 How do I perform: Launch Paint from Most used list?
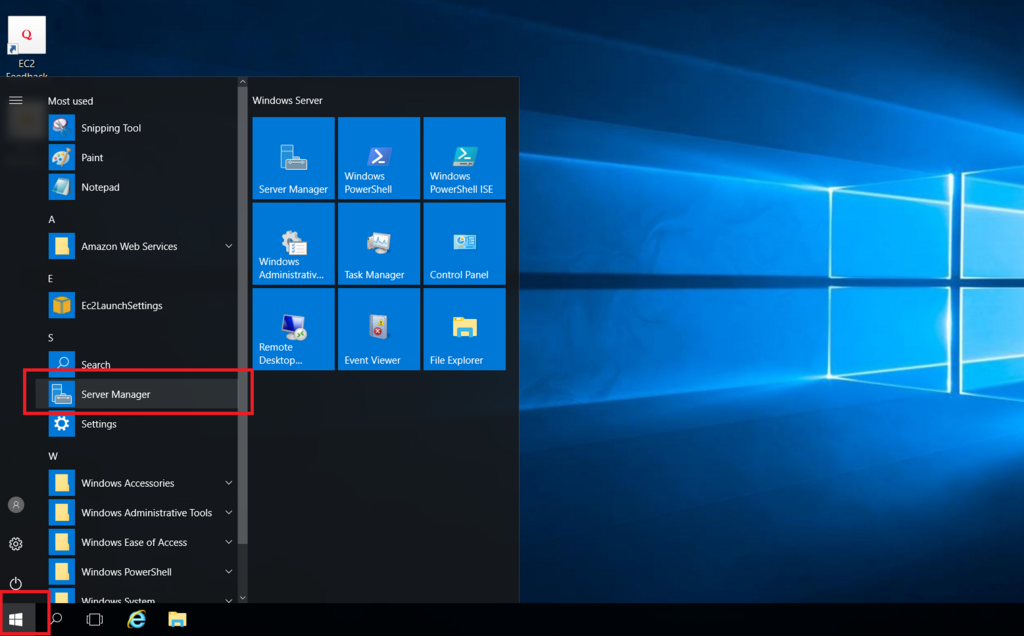pos(136,157)
